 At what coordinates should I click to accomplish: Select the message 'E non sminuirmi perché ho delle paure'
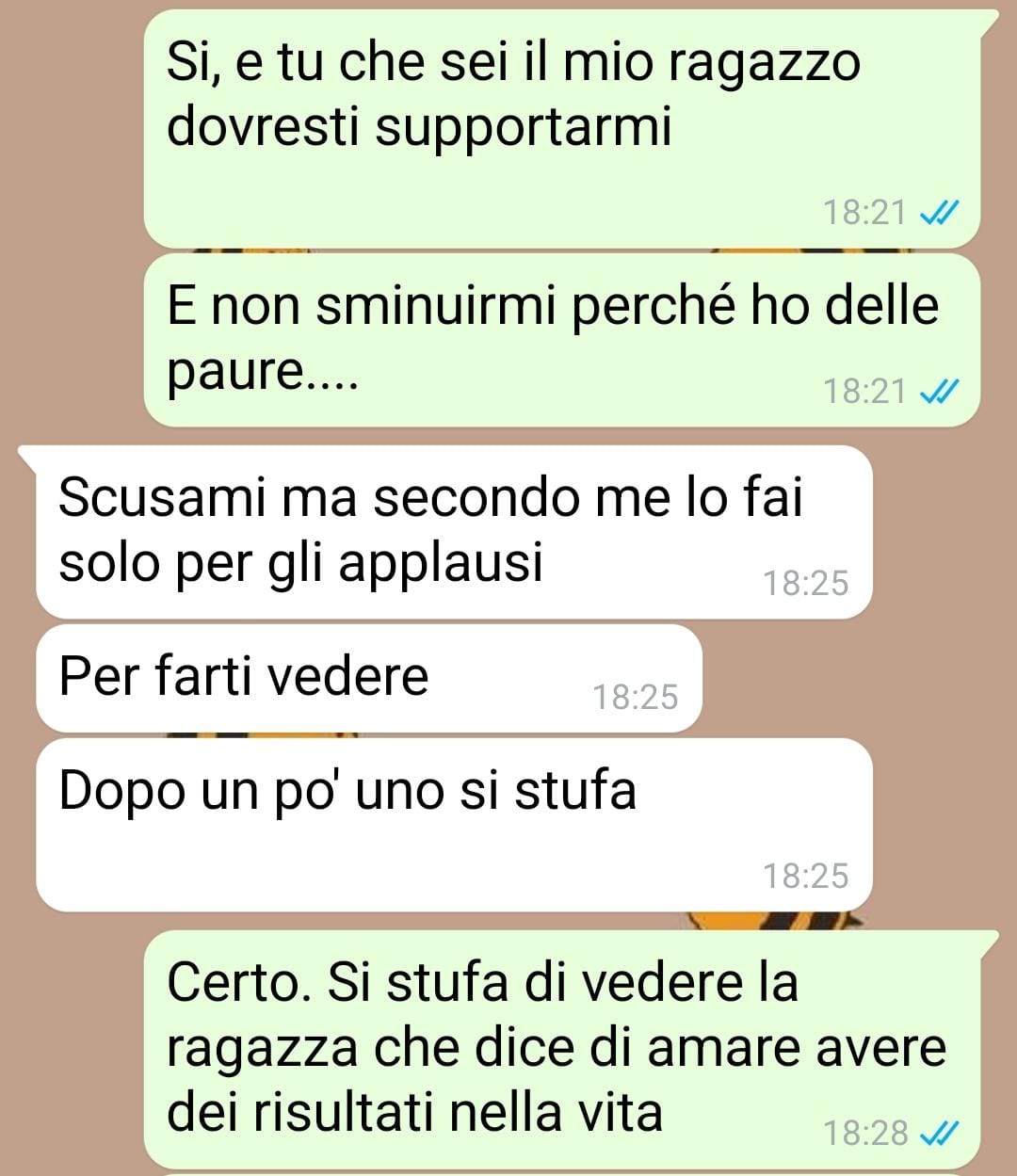(562, 340)
